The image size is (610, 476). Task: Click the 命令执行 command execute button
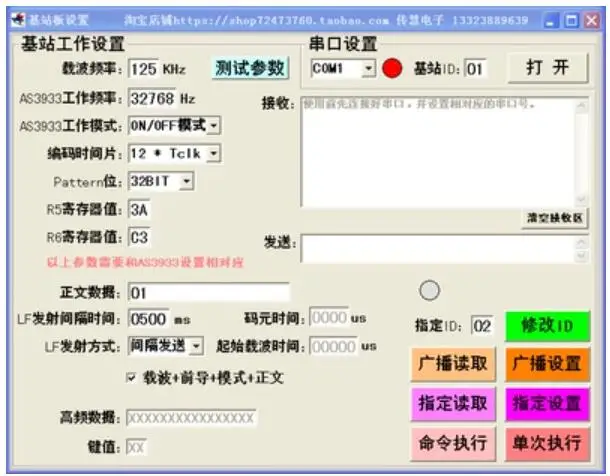click(453, 443)
